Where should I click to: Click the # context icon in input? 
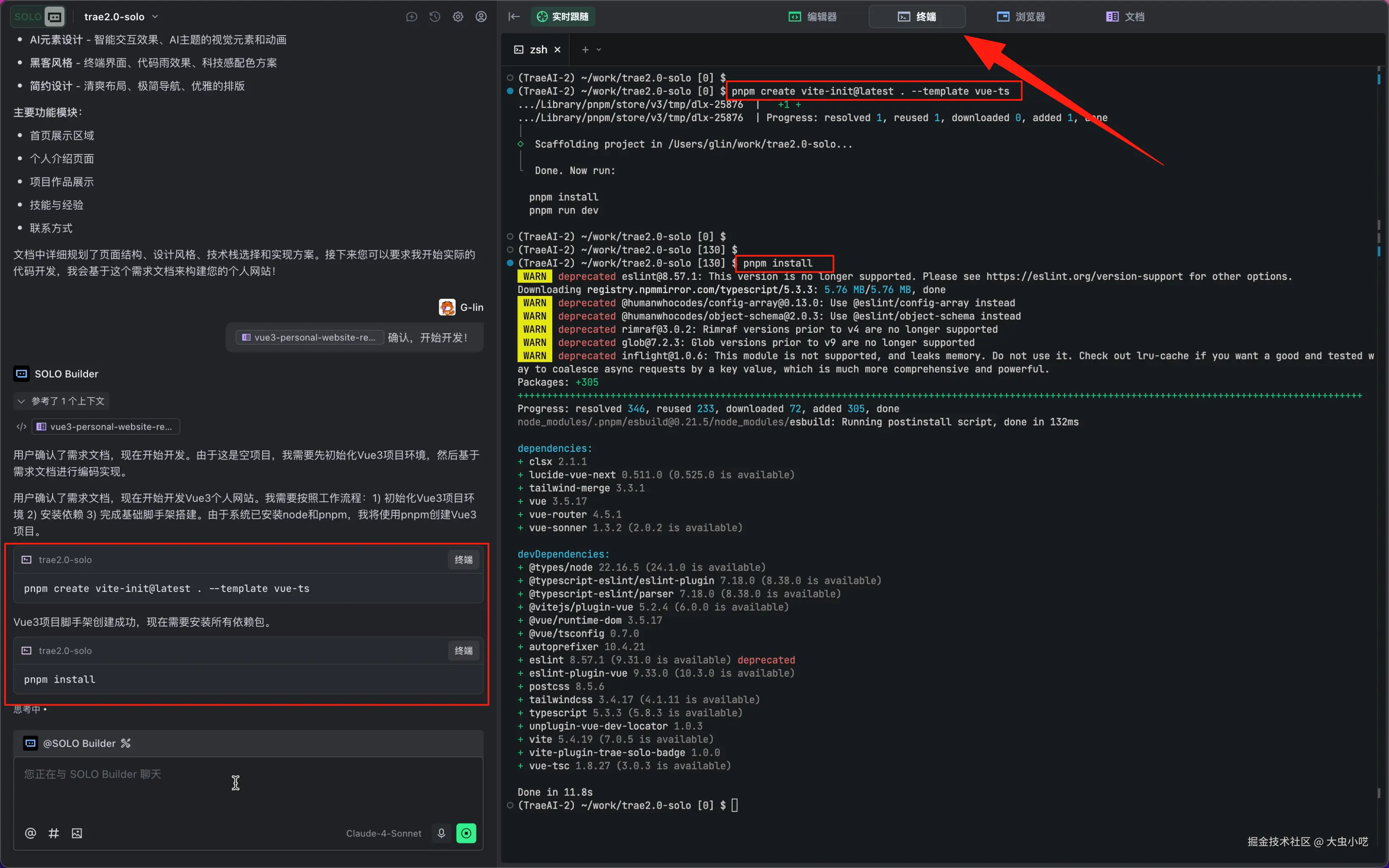pos(53,833)
